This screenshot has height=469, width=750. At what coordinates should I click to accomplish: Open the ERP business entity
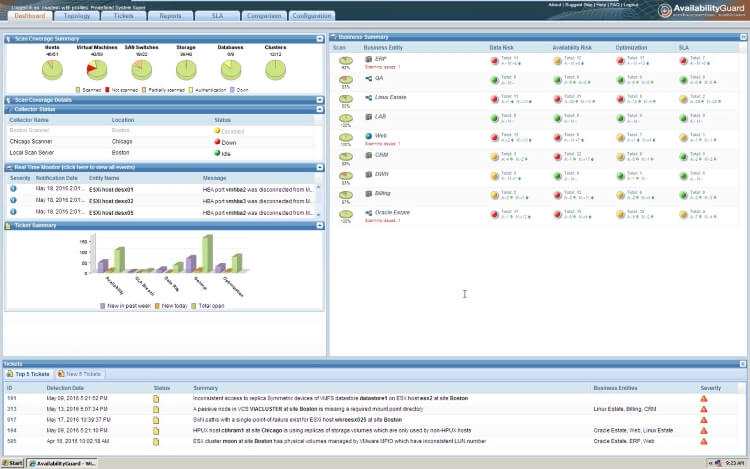pos(380,59)
